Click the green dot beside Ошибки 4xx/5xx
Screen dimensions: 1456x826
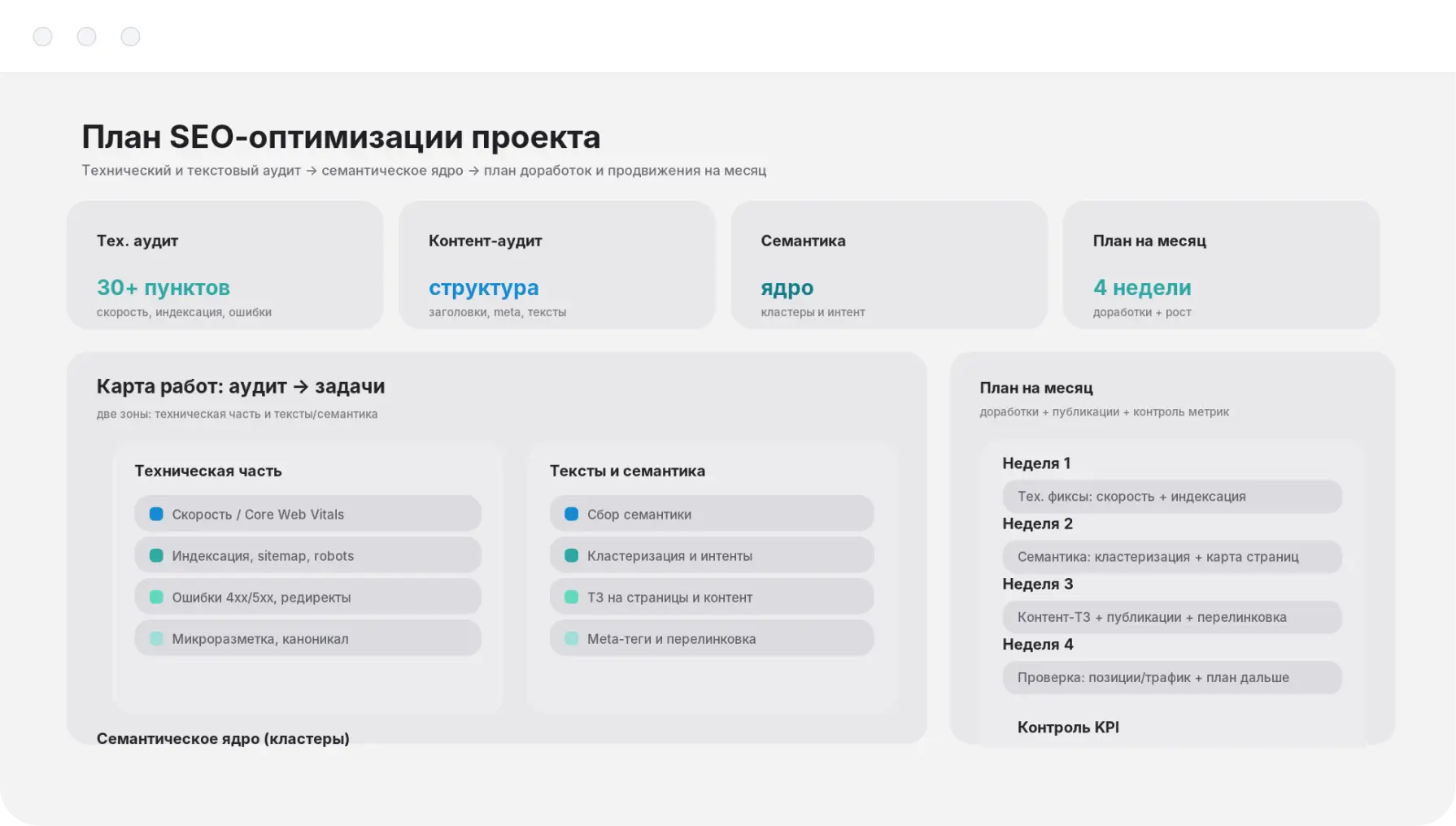click(157, 597)
